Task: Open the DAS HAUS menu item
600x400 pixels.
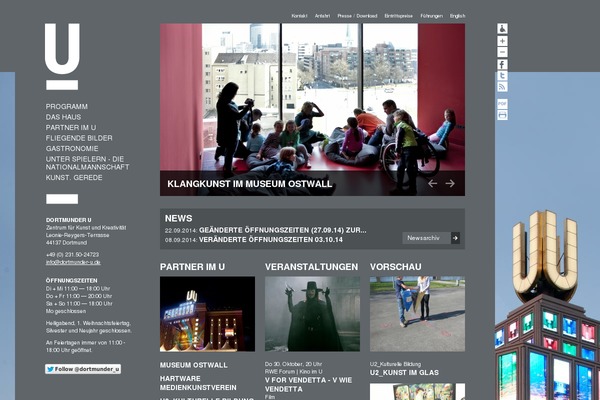Action: (x=63, y=117)
